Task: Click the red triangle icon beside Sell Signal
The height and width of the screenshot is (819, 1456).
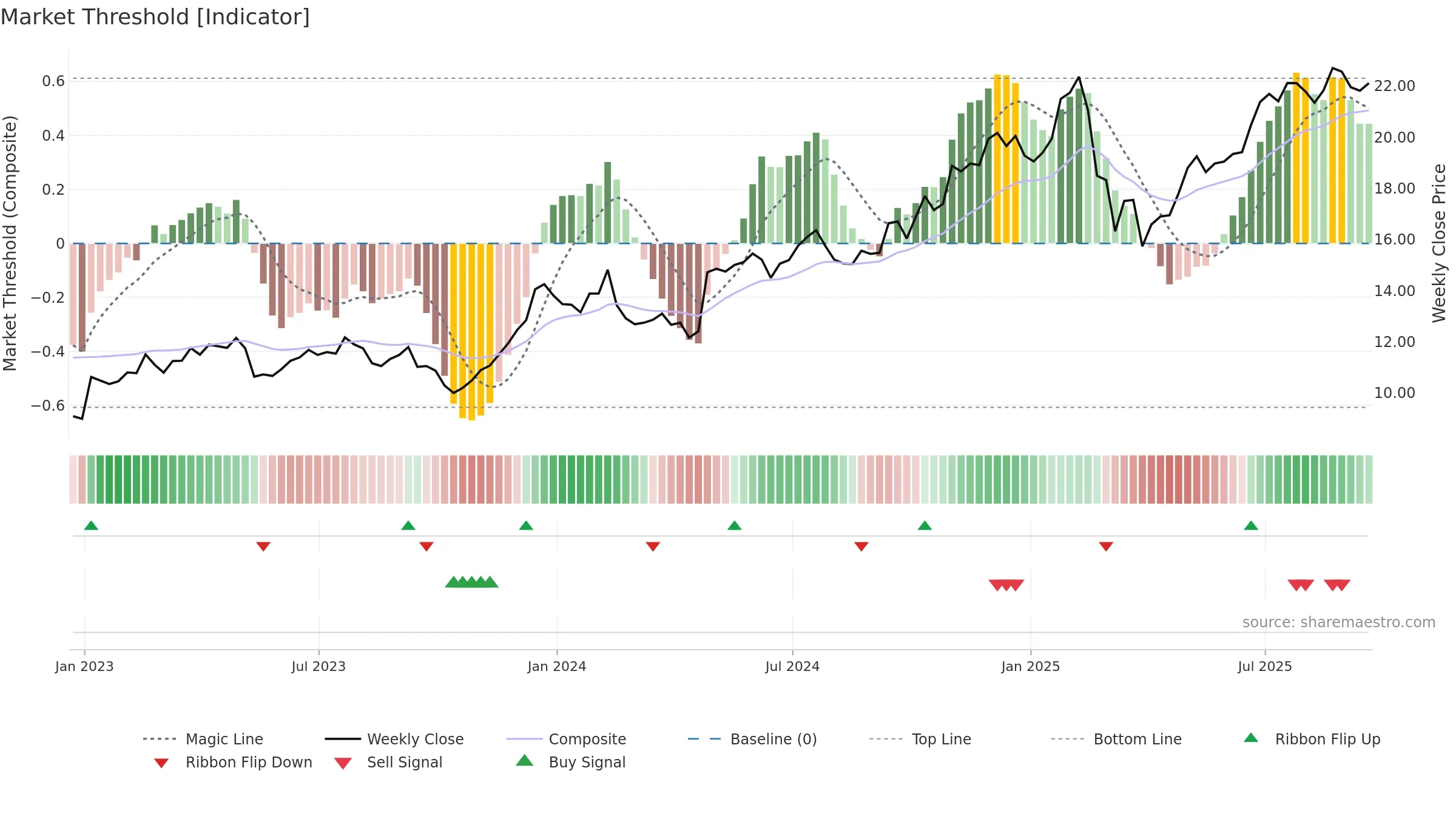Action: click(x=343, y=763)
